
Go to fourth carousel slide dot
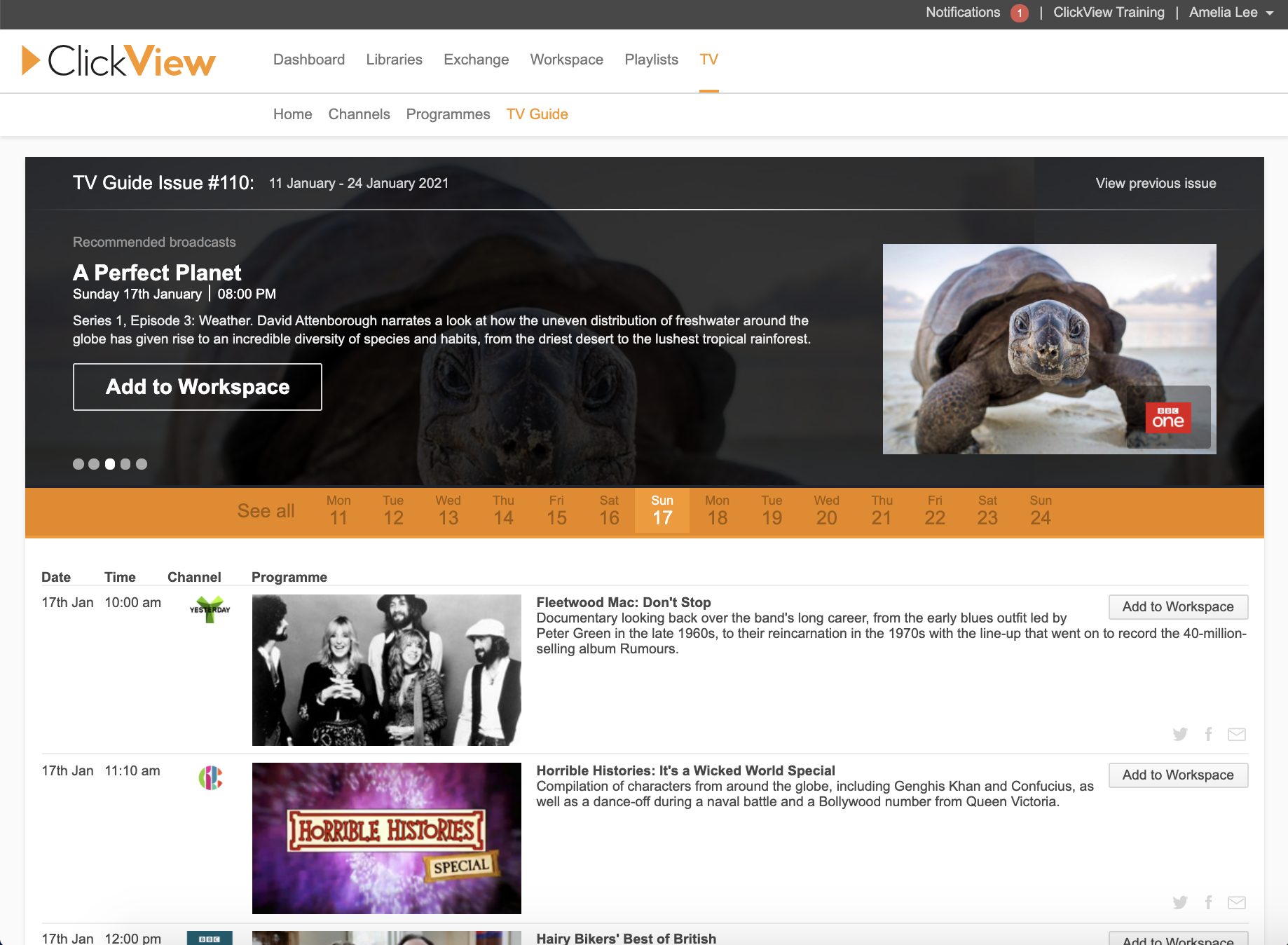[125, 464]
